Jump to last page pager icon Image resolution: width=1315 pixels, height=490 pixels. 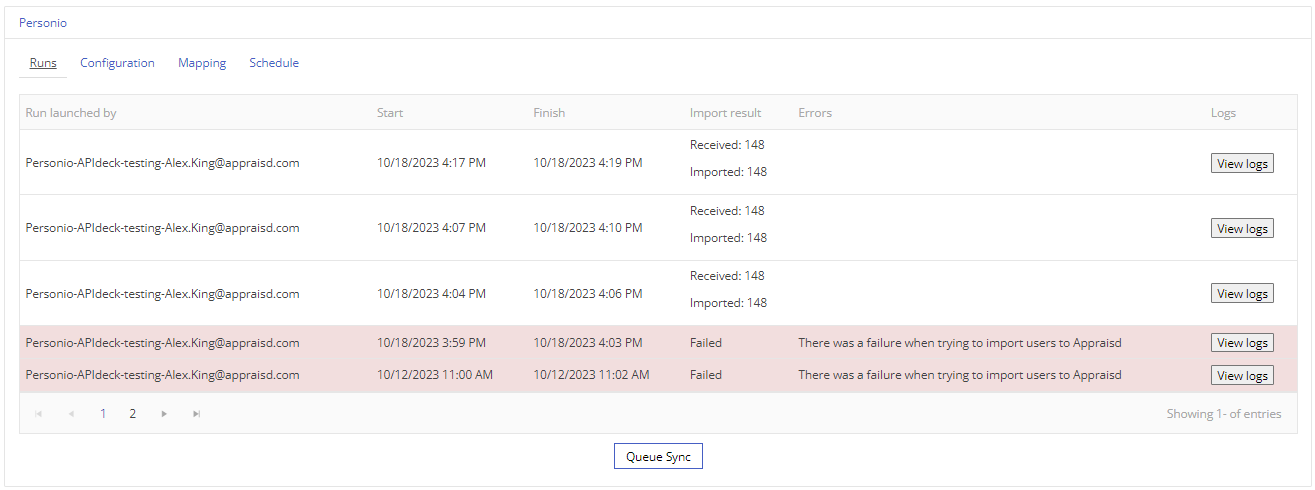pyautogui.click(x=196, y=413)
